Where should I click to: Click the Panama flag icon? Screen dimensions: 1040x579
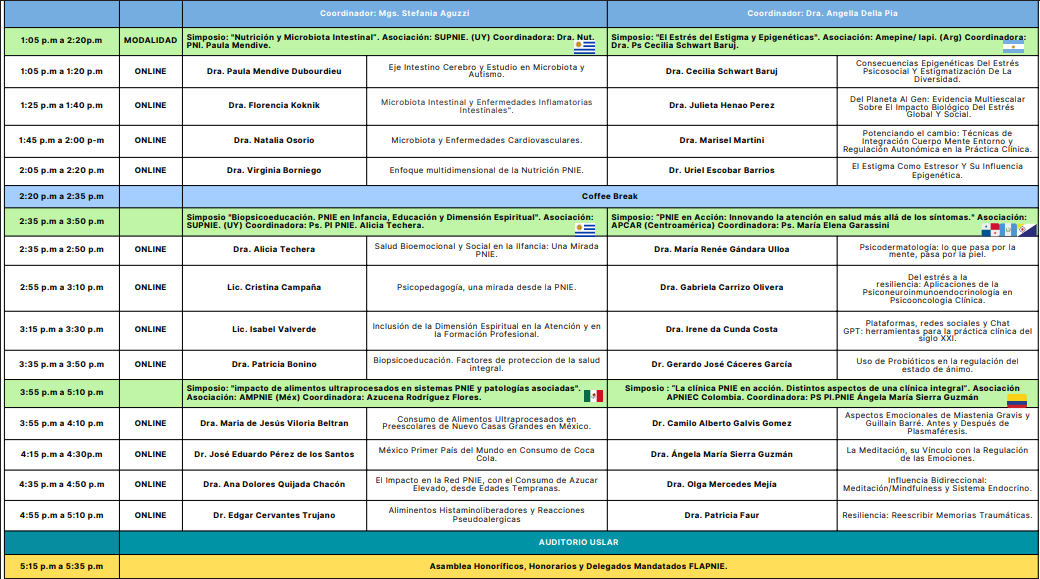pos(991,229)
